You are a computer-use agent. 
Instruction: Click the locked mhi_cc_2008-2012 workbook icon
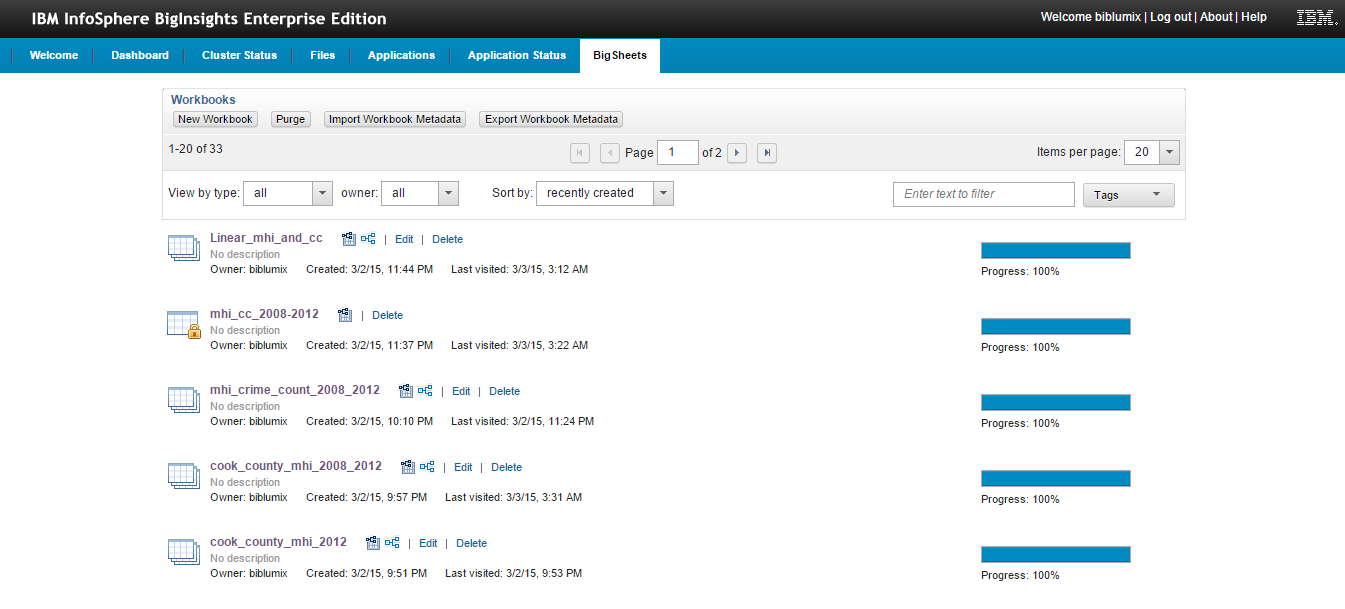coord(184,324)
